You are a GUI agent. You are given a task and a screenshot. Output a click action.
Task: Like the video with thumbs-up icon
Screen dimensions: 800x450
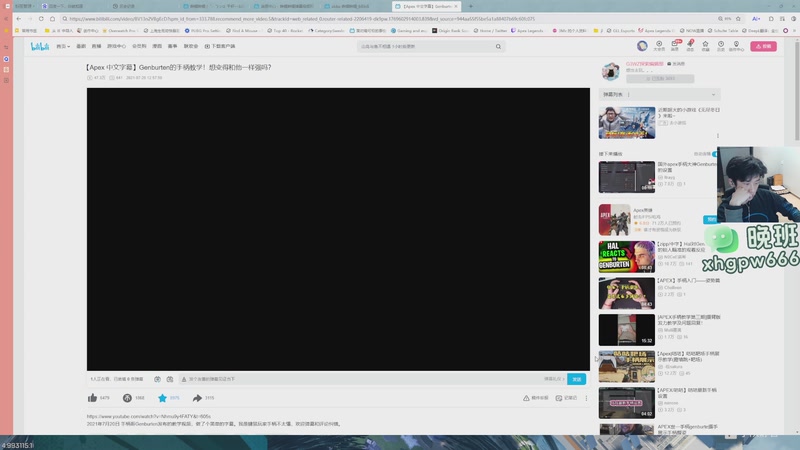click(92, 398)
